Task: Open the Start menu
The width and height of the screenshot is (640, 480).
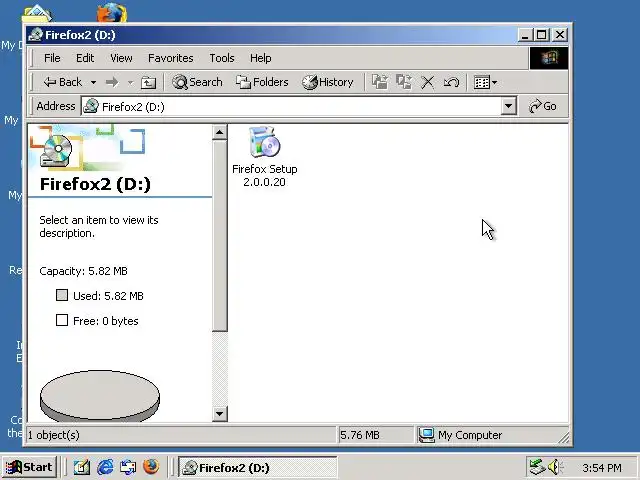Action: pos(29,467)
